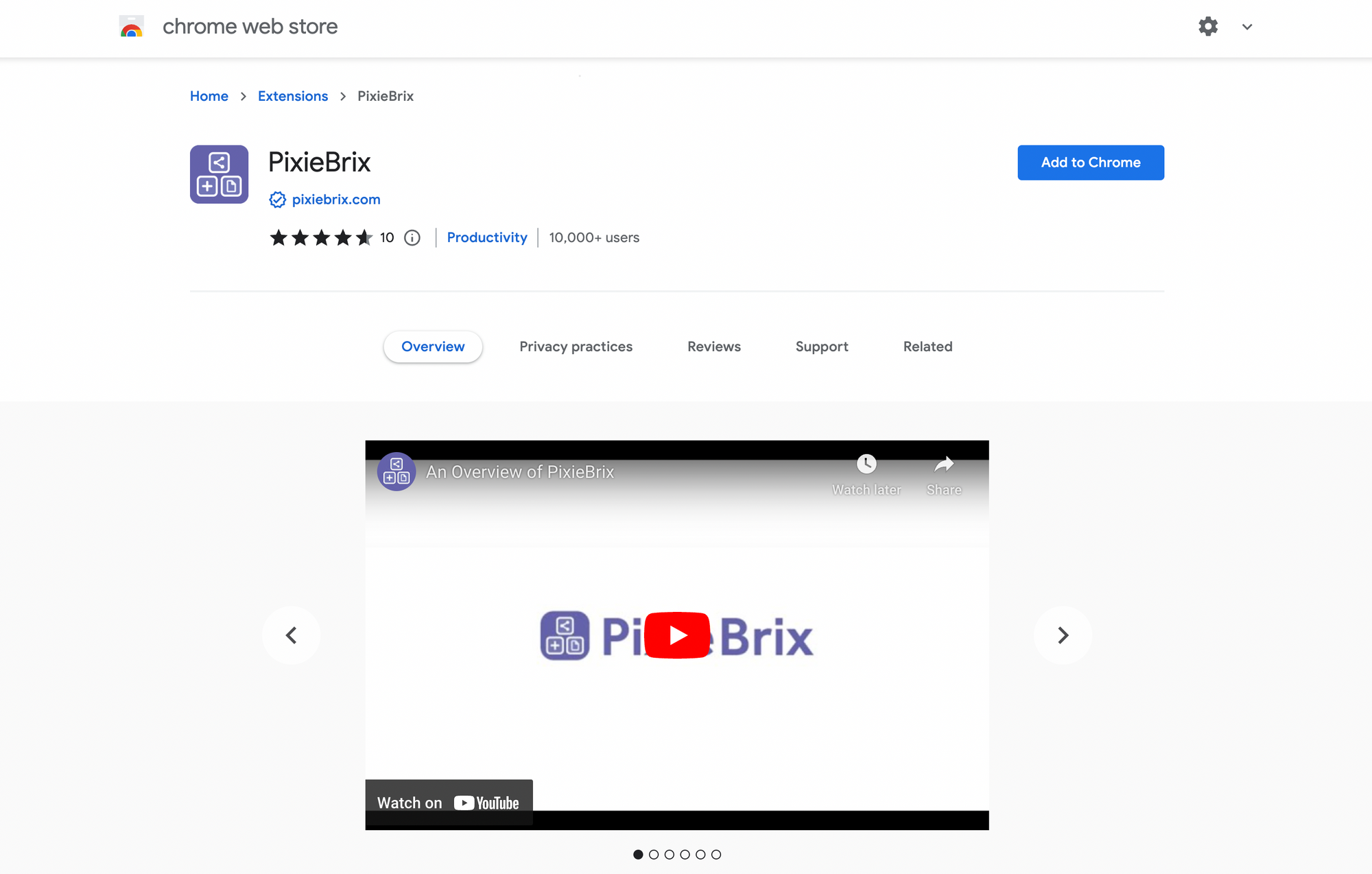Go to Extensions via breadcrumb
1372x874 pixels.
[293, 96]
